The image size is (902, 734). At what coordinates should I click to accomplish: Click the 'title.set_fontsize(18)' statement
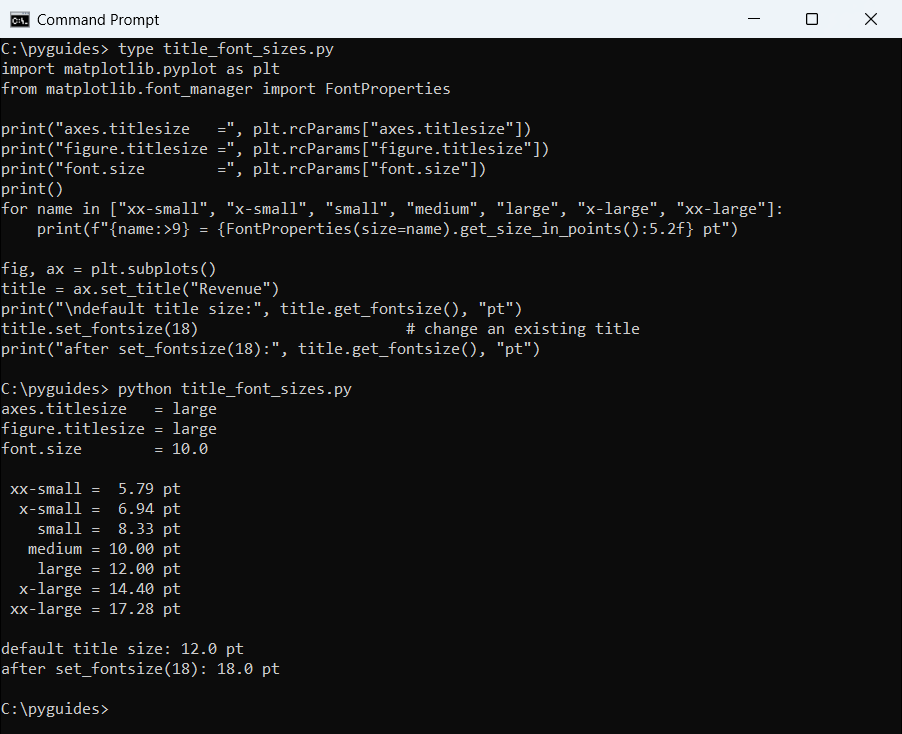tap(100, 329)
